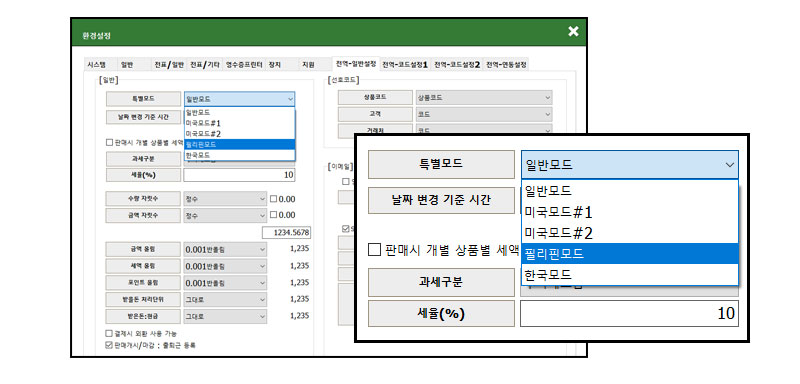Click the 세액 올림 button
The height and width of the screenshot is (384, 800).
tap(143, 266)
